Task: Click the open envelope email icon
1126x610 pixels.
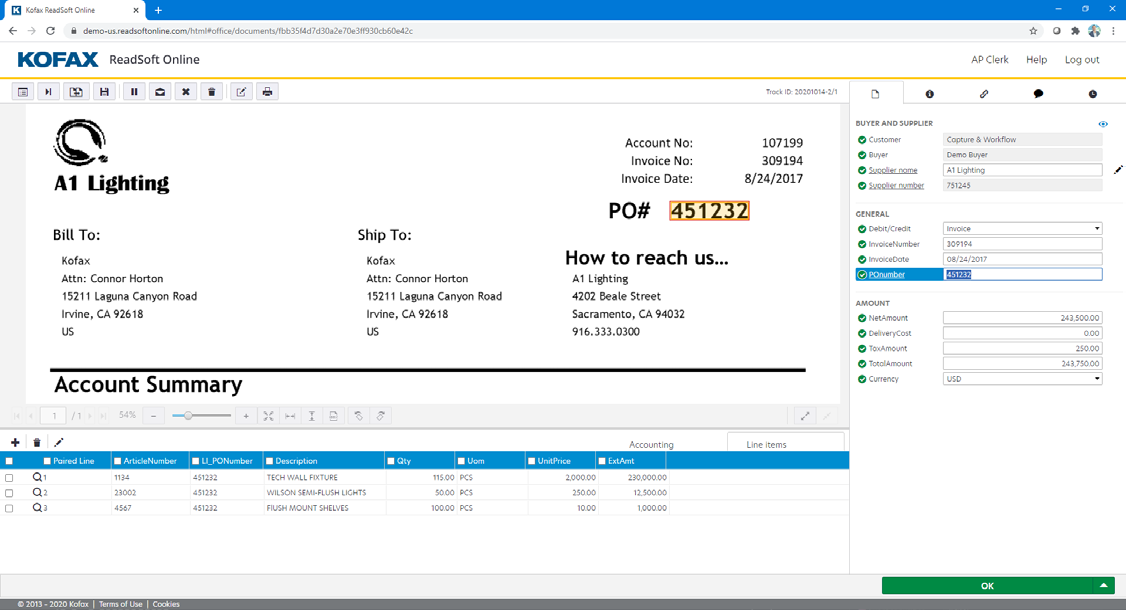Action: point(160,92)
